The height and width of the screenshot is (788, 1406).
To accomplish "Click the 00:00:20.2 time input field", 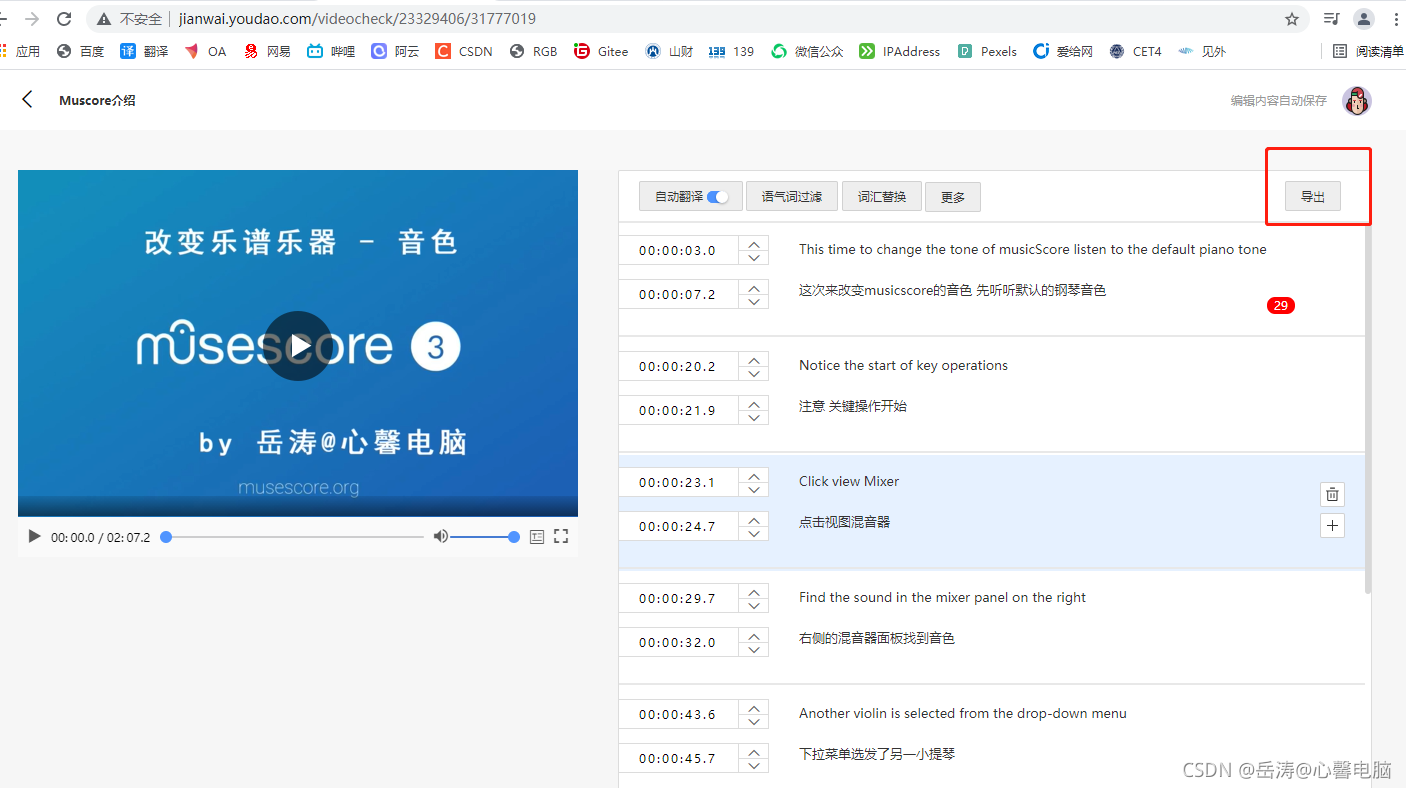I will point(678,366).
